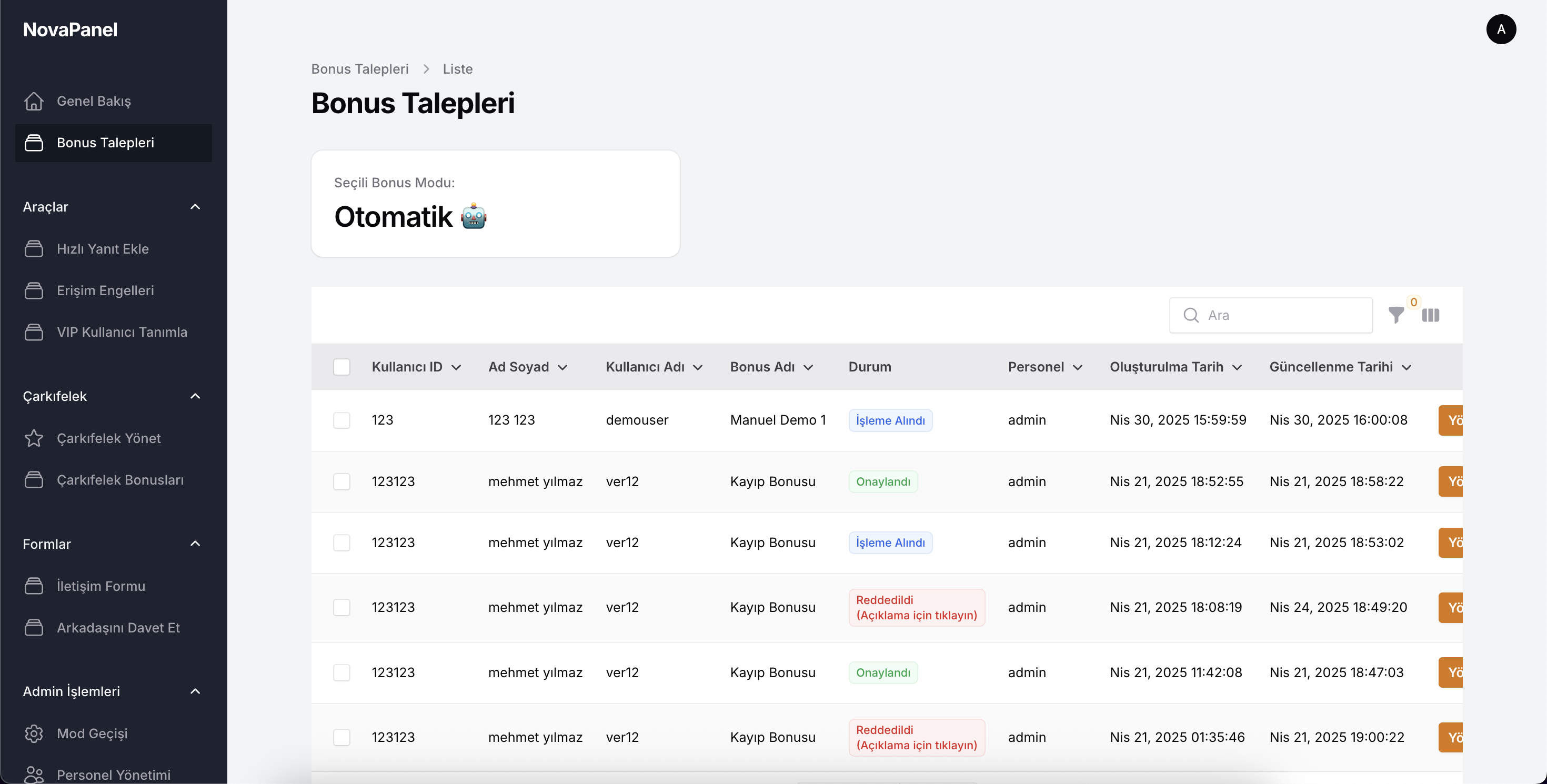Click orange action button in demouser row
This screenshot has height=784, width=1547.
(x=1450, y=420)
